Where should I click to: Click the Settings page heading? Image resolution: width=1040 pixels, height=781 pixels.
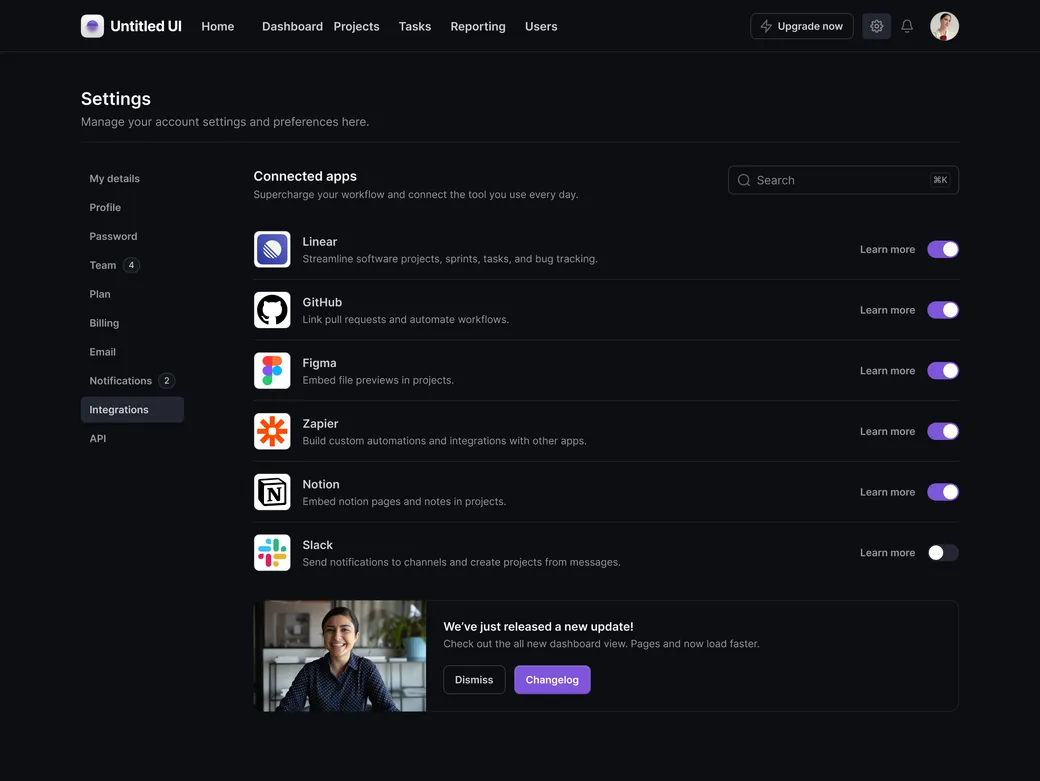116,99
